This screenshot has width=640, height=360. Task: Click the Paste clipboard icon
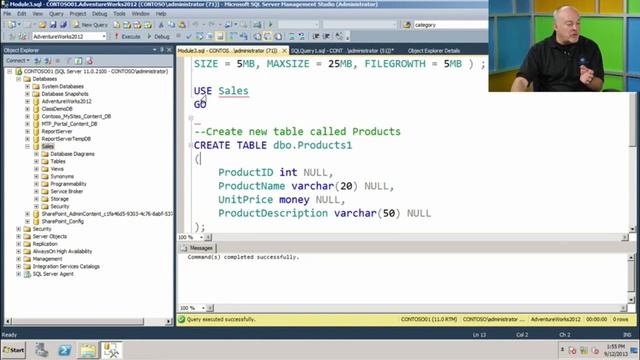click(182, 25)
